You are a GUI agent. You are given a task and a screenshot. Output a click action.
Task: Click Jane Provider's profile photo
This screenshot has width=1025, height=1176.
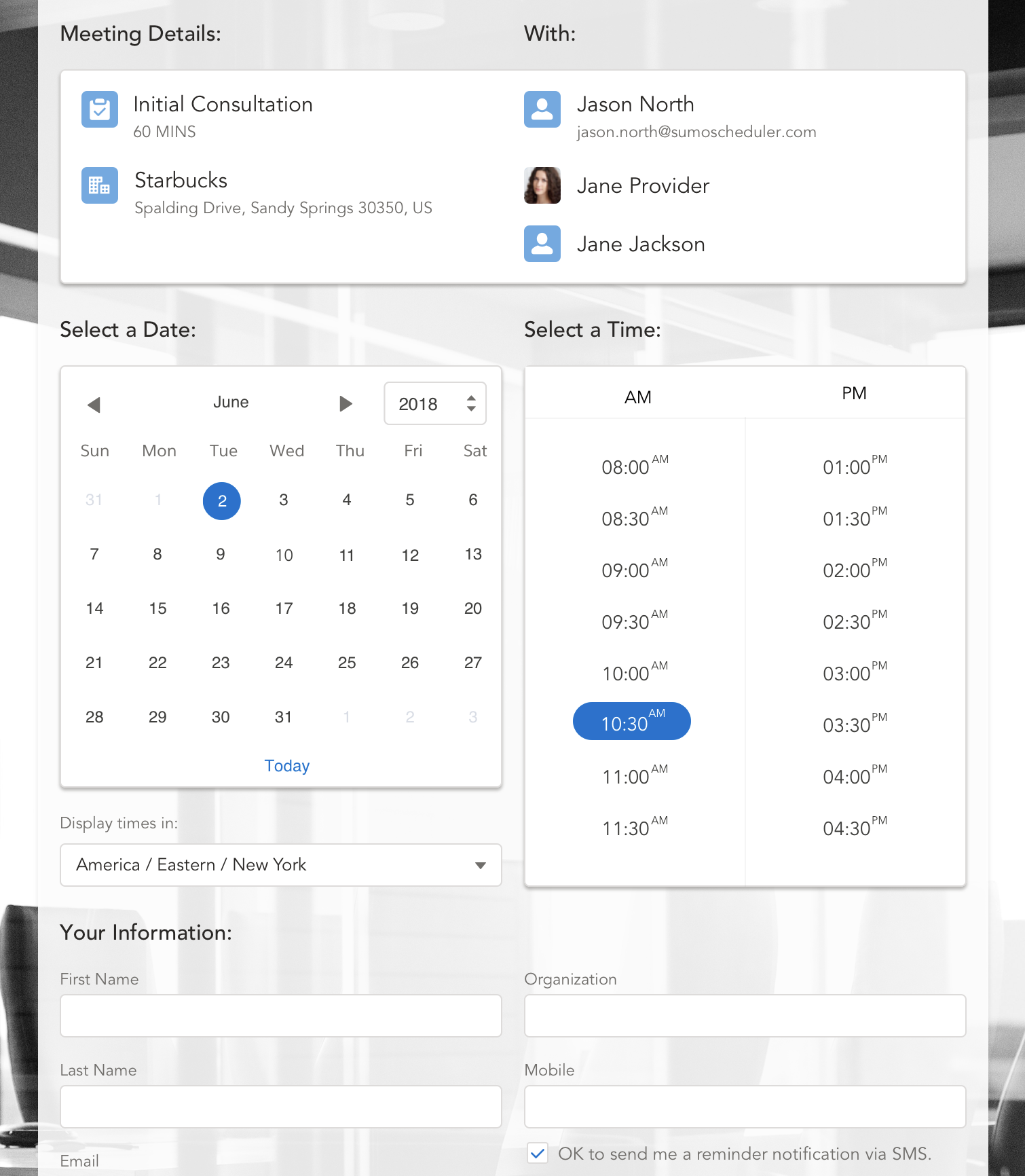pyautogui.click(x=542, y=185)
